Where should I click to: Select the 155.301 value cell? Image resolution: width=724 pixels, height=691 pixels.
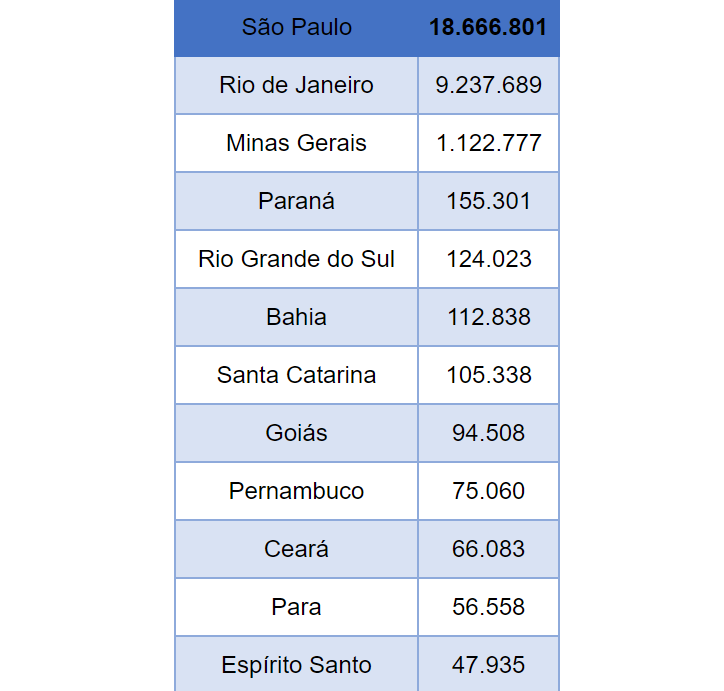[x=488, y=201]
